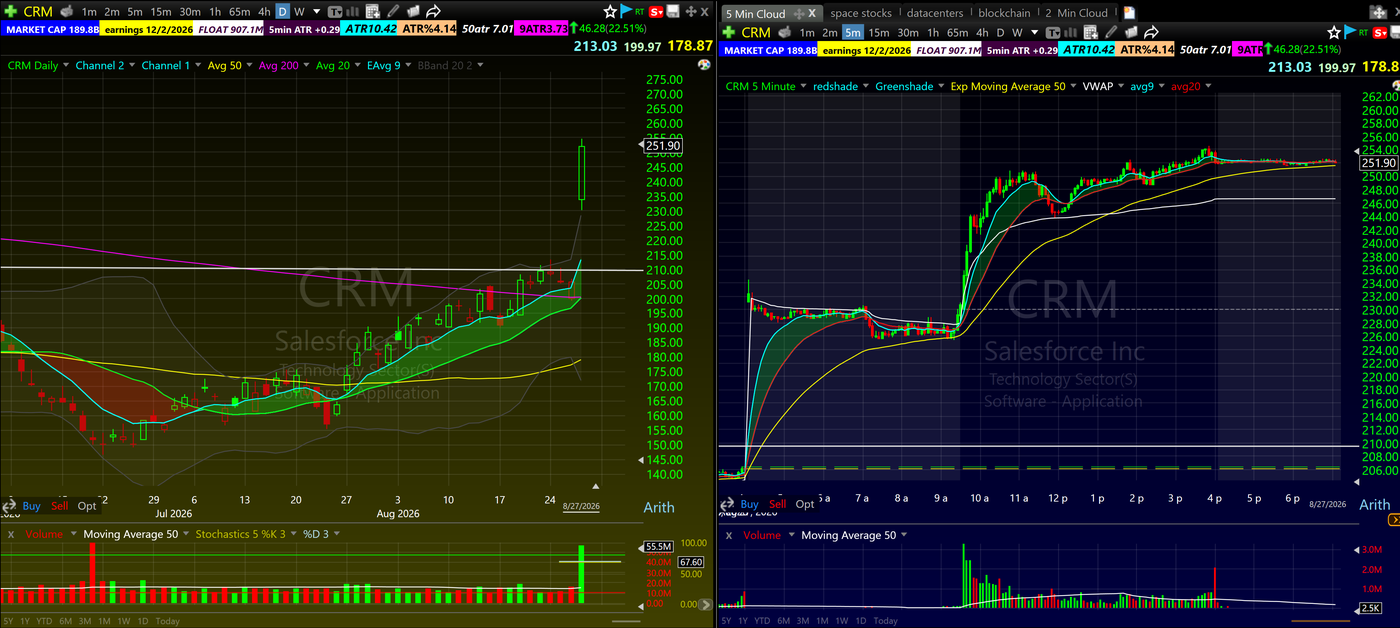Click the share arrow icon in right chart

[1151, 33]
